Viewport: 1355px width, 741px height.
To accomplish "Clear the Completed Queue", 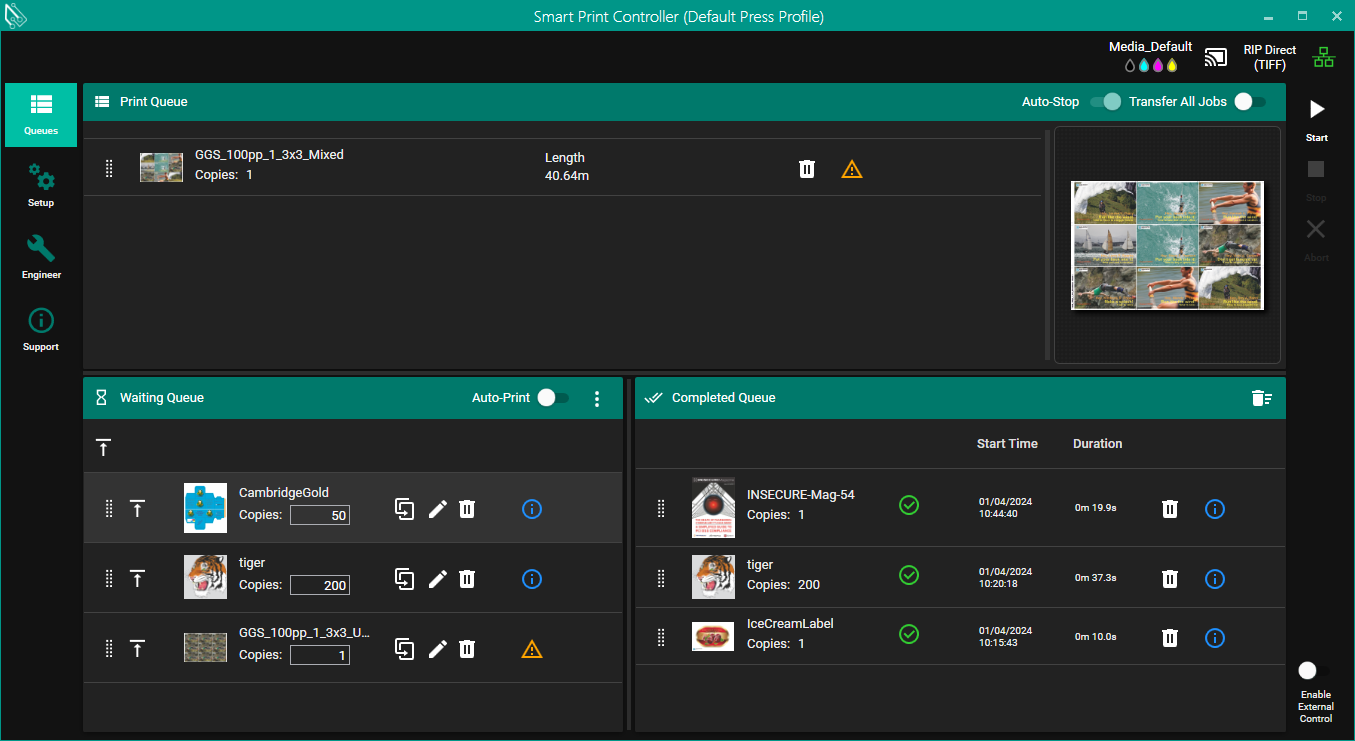I will pyautogui.click(x=1262, y=397).
